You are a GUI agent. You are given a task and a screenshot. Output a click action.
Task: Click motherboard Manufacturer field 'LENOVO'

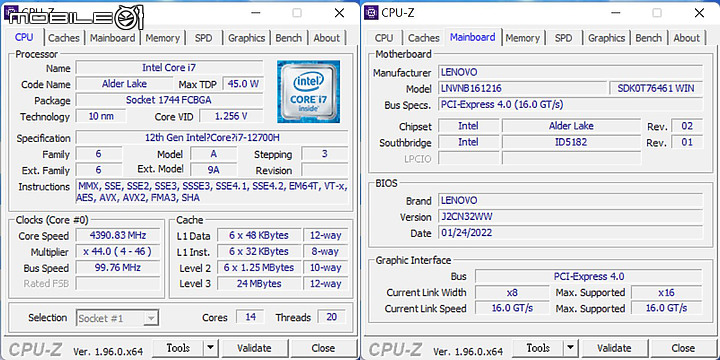(570, 72)
